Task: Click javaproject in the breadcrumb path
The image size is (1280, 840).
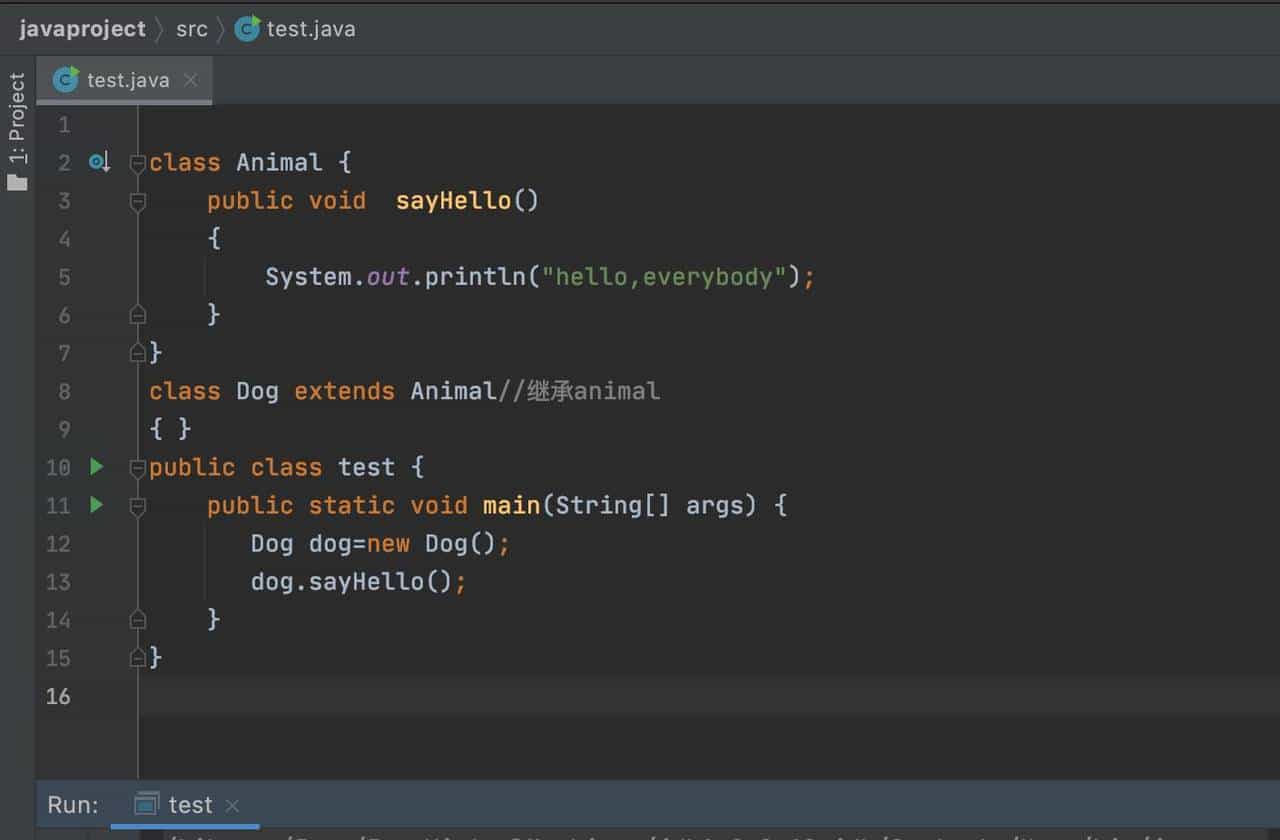Action: click(x=82, y=29)
